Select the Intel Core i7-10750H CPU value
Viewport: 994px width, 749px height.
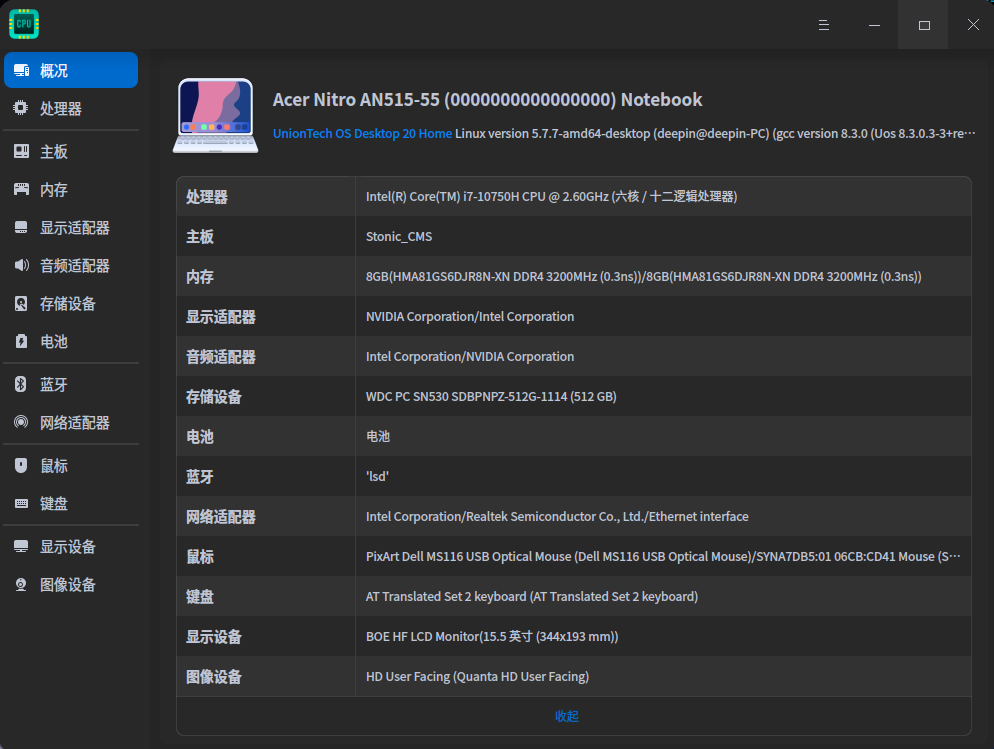point(551,196)
